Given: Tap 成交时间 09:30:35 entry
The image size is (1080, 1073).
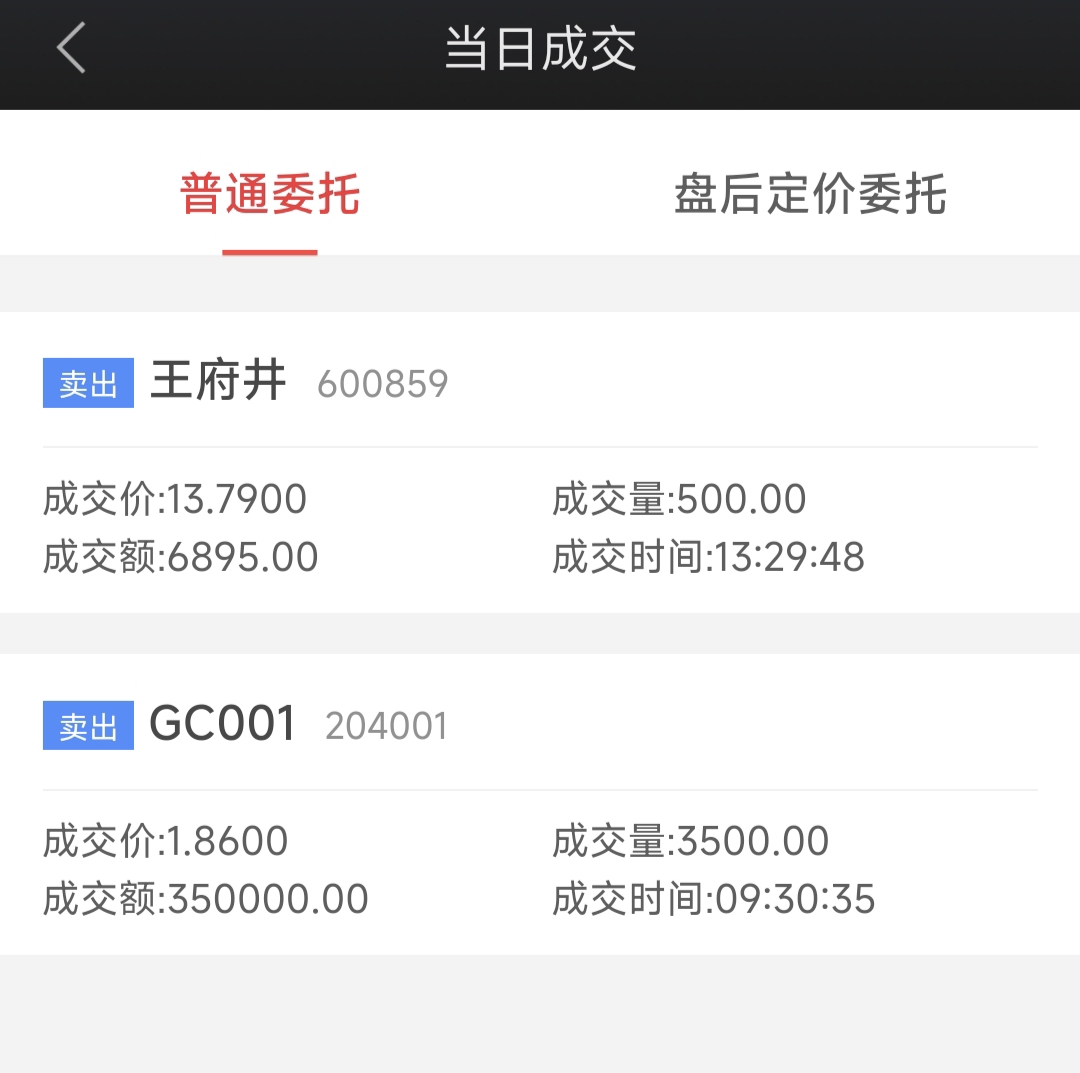Looking at the screenshot, I should click(x=714, y=899).
